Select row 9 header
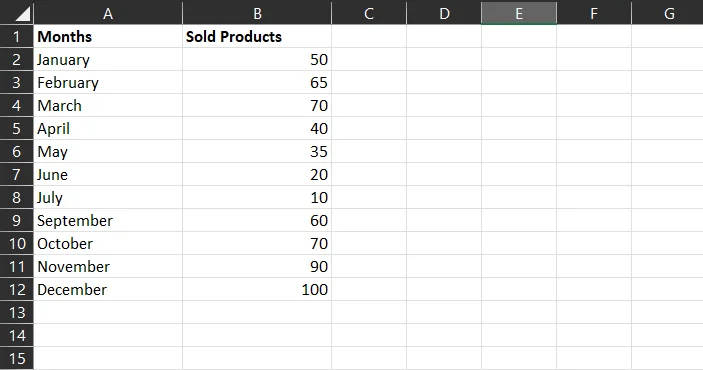This screenshot has height=370, width=703. pyautogui.click(x=17, y=220)
